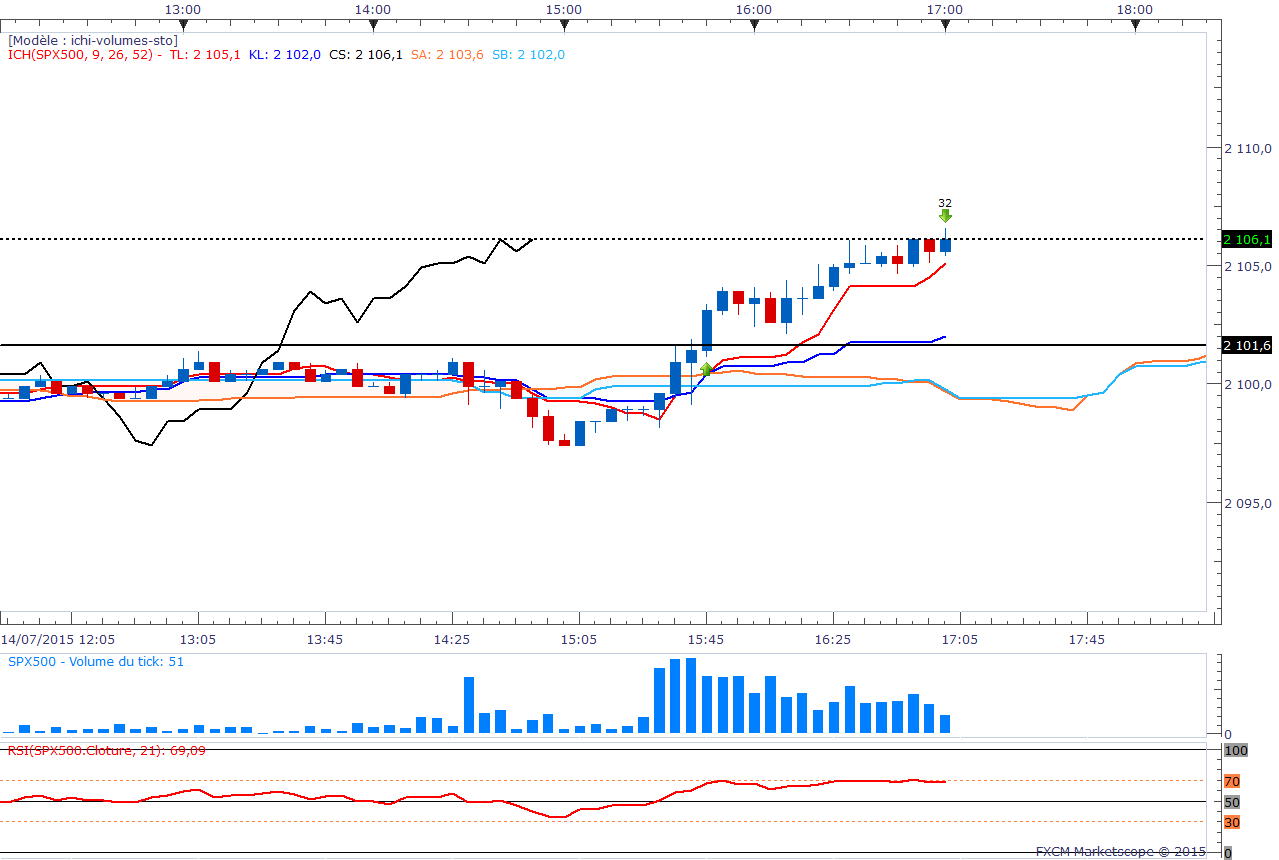Click the 13:05 time axis label
Image resolution: width=1279 pixels, height=860 pixels.
pyautogui.click(x=198, y=639)
